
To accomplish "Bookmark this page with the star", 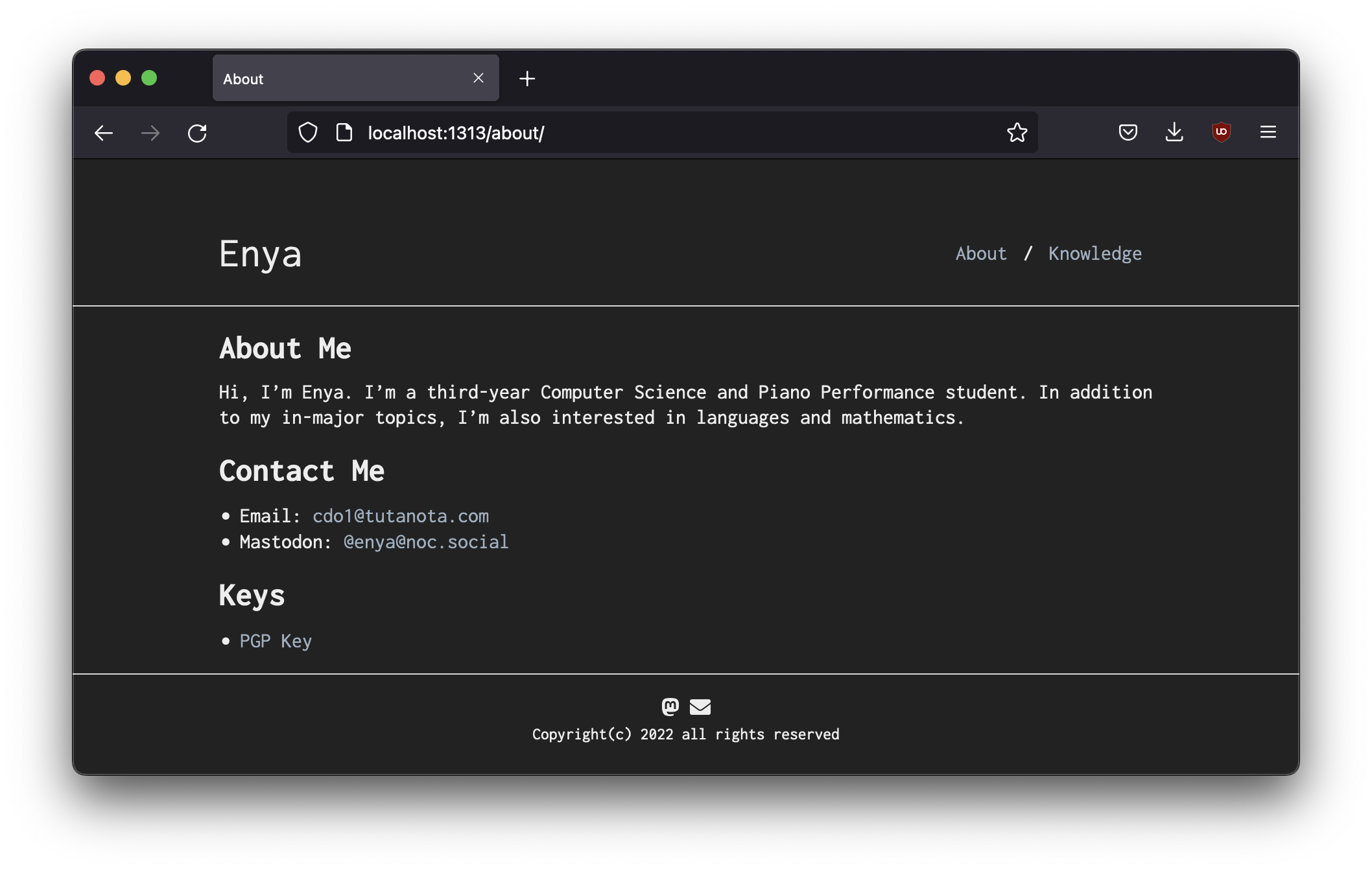I will (x=1017, y=133).
